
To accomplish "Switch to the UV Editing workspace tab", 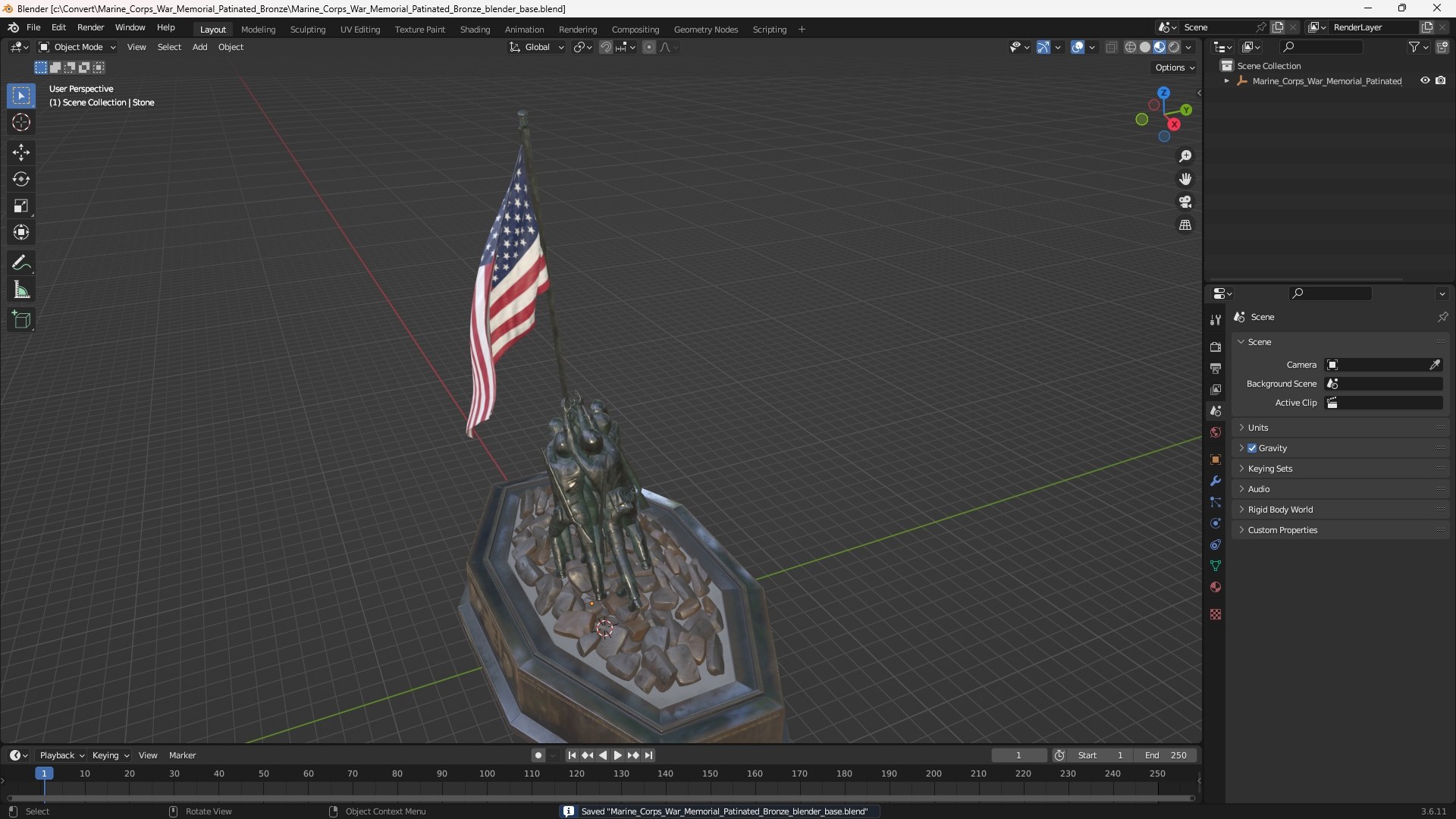I will click(360, 30).
